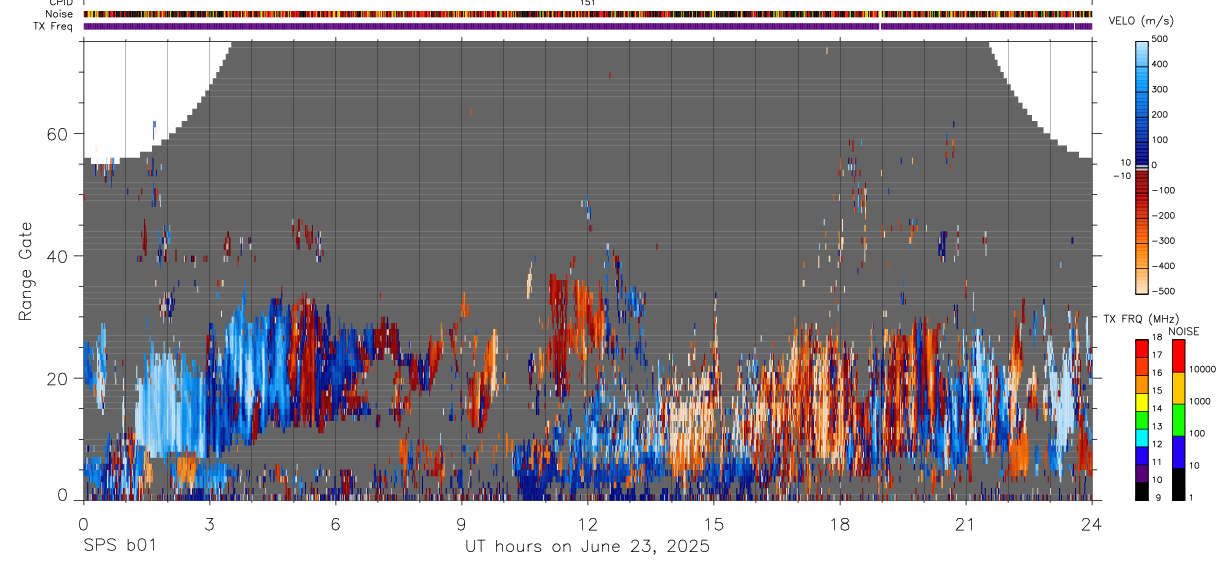Click the '11' label on TX FRQ scale
Screen dimensions: 1228x567
[x=1157, y=462]
